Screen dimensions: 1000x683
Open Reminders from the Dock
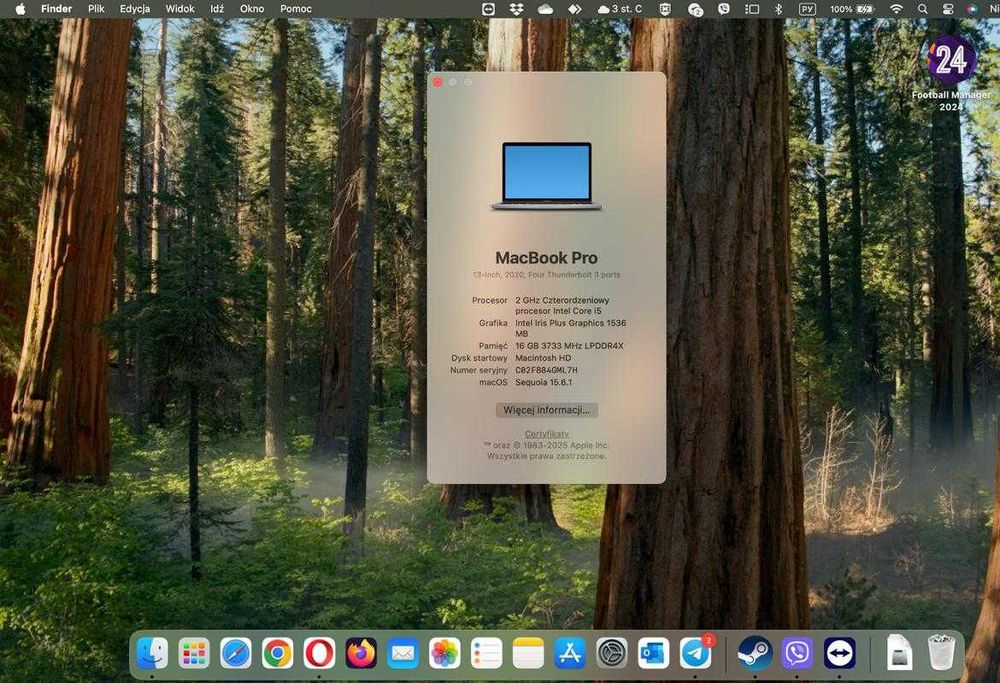pos(487,654)
